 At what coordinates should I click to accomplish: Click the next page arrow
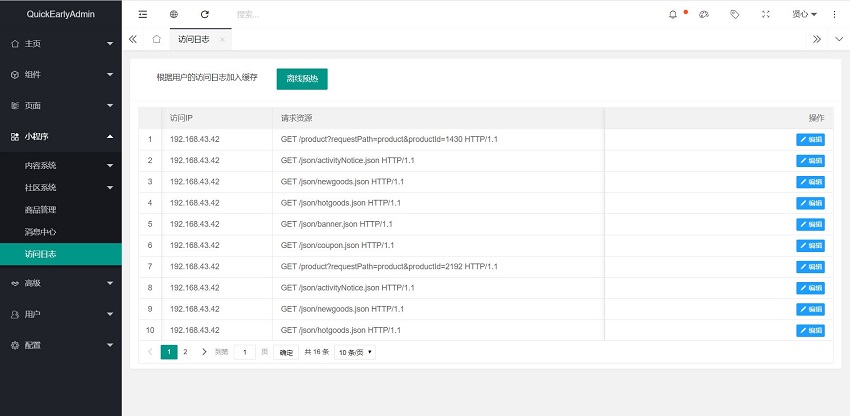point(204,352)
